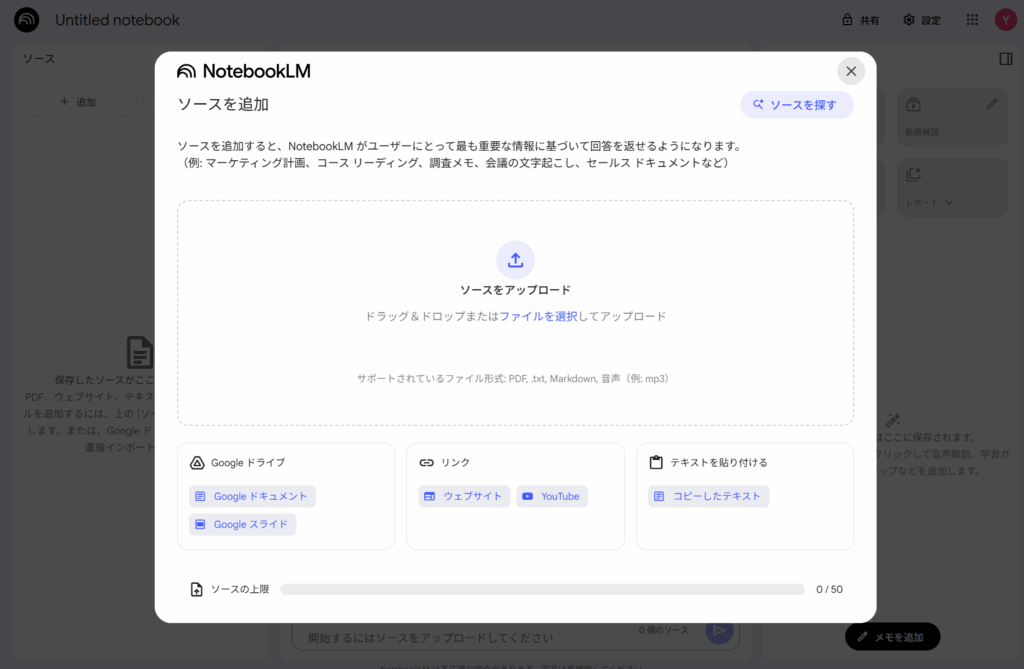Expand the レポート dropdown chevron
The height and width of the screenshot is (669, 1024).
[x=949, y=203]
